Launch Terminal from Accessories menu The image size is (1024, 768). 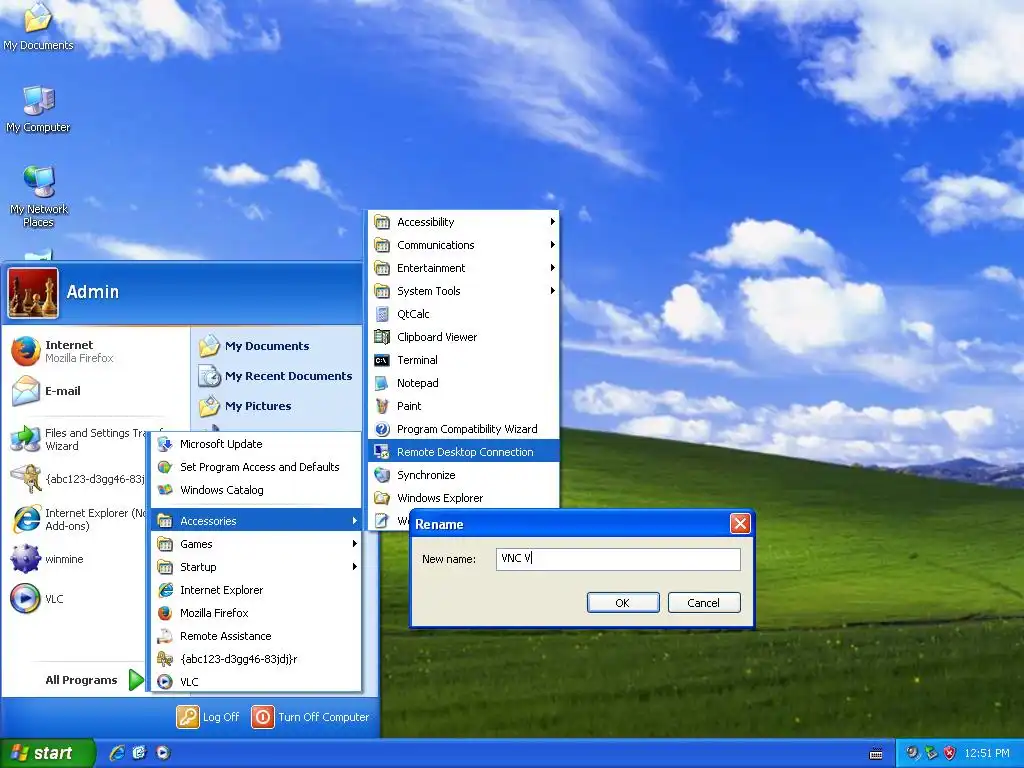click(464, 360)
